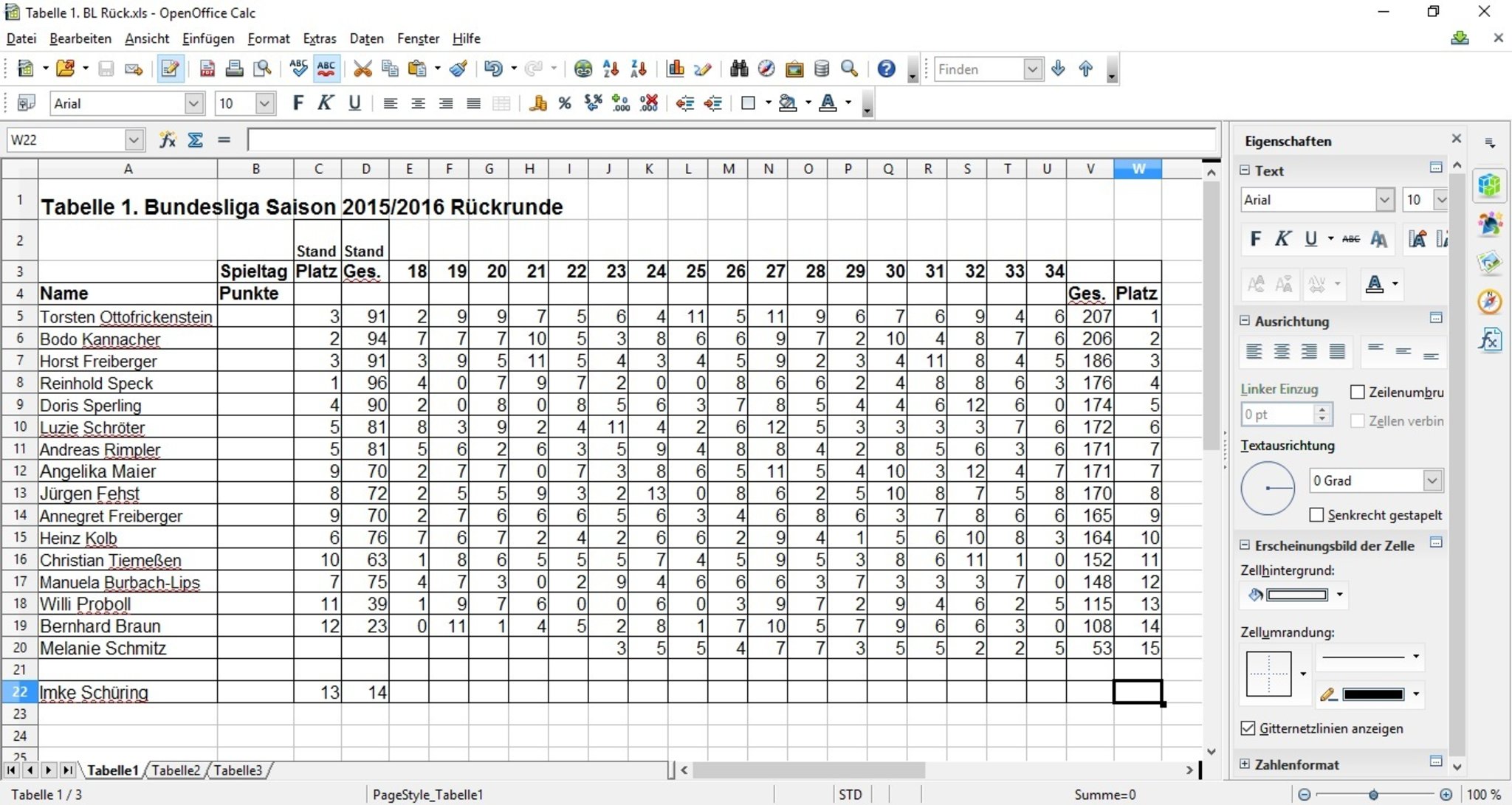Image resolution: width=1512 pixels, height=805 pixels.
Task: Check the Senkrecht gestapelt checkbox
Action: [x=1316, y=515]
